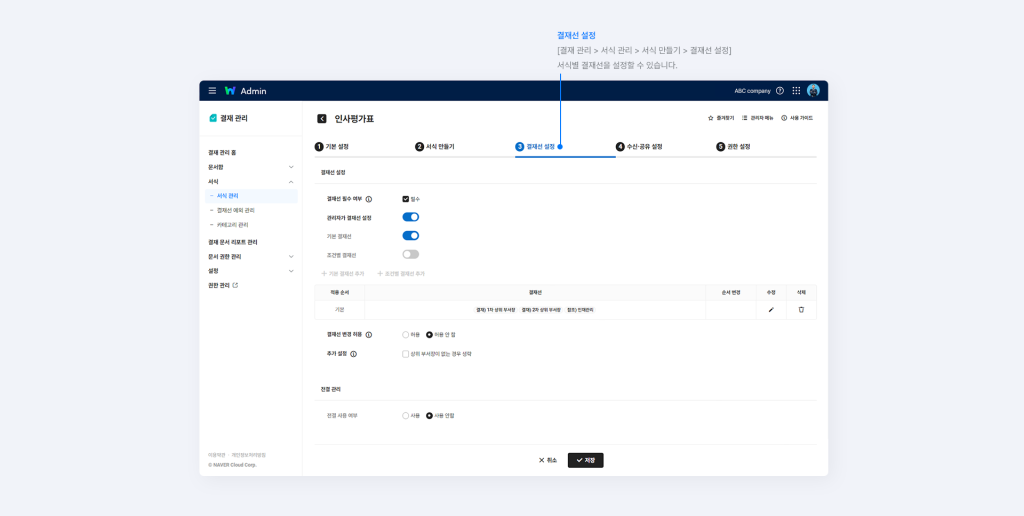Click '결재) 2차 상위 부서장' chip

coord(541,310)
